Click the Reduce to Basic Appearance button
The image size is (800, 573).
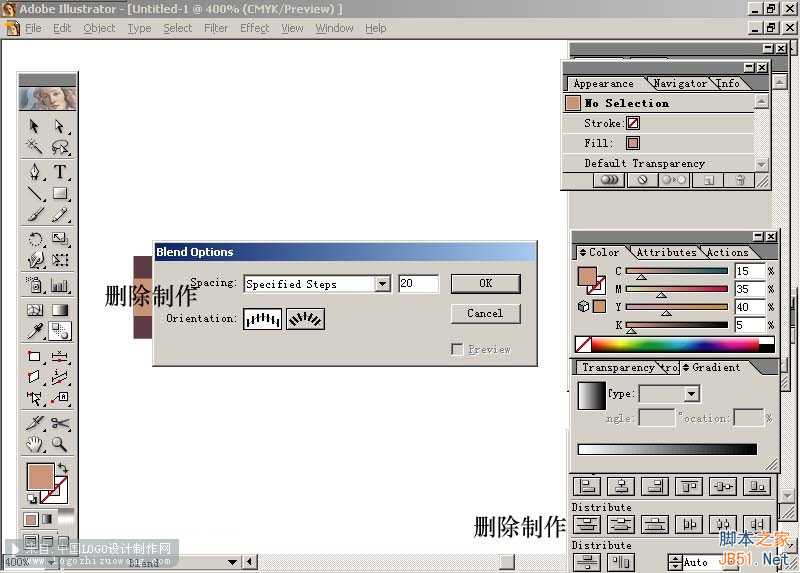point(674,180)
